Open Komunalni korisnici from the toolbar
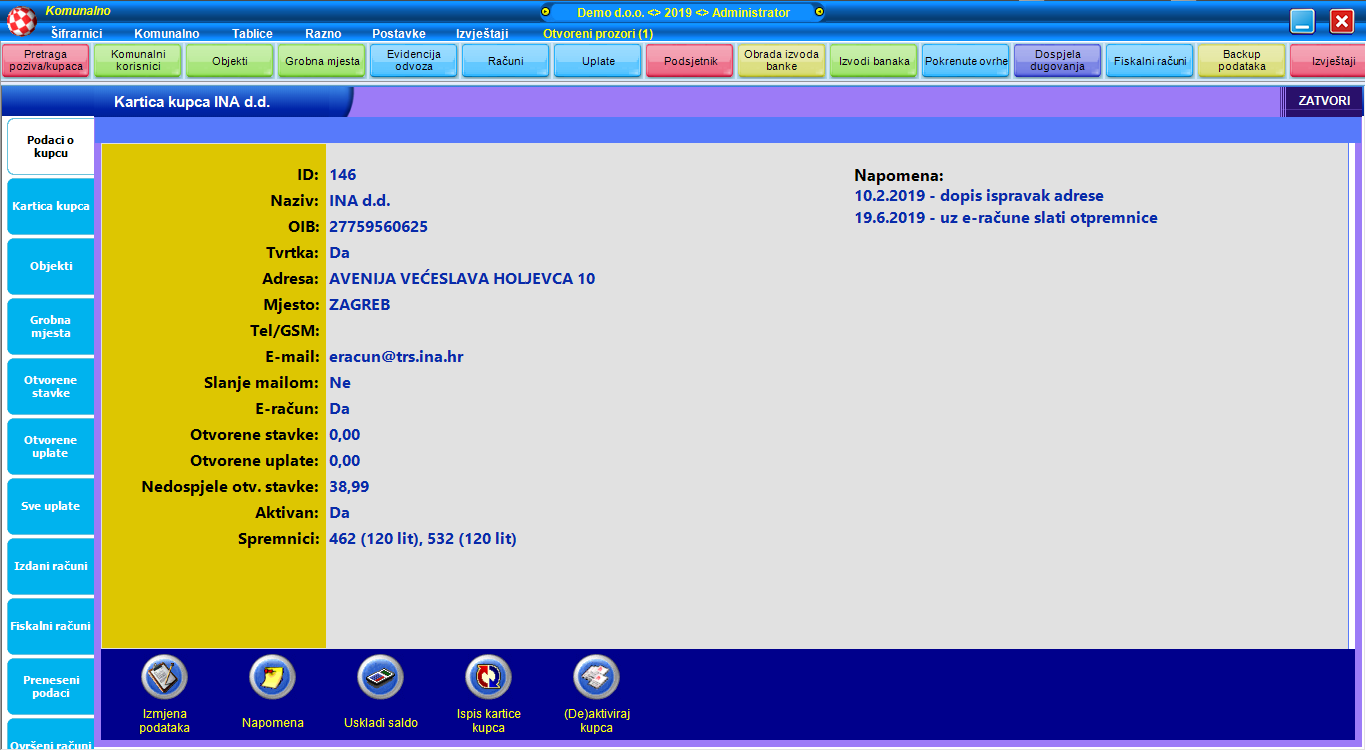 click(138, 61)
